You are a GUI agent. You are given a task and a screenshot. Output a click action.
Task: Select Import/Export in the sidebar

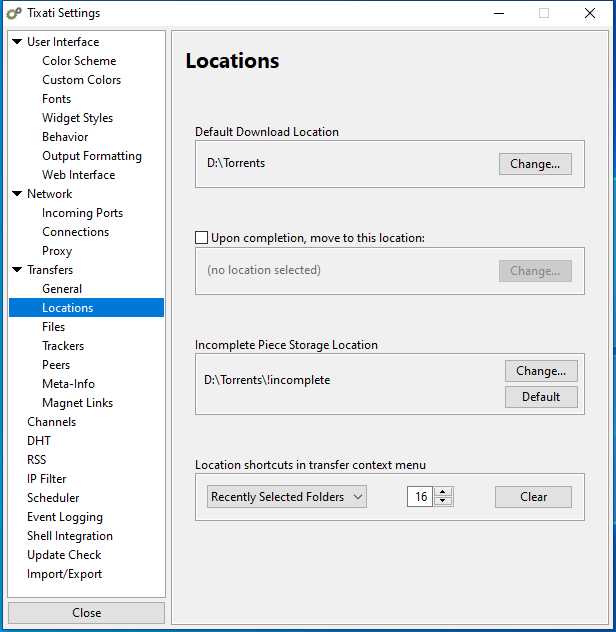64,574
